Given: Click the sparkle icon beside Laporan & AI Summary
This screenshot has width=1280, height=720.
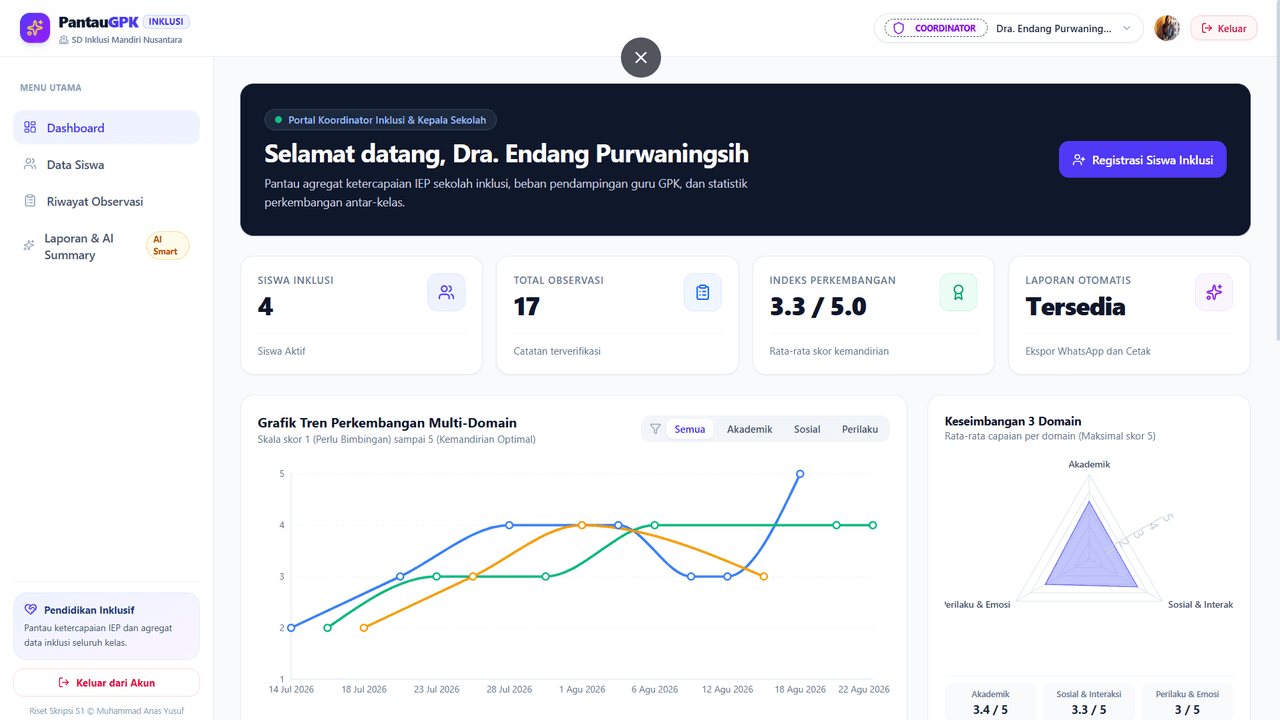Looking at the screenshot, I should [29, 246].
